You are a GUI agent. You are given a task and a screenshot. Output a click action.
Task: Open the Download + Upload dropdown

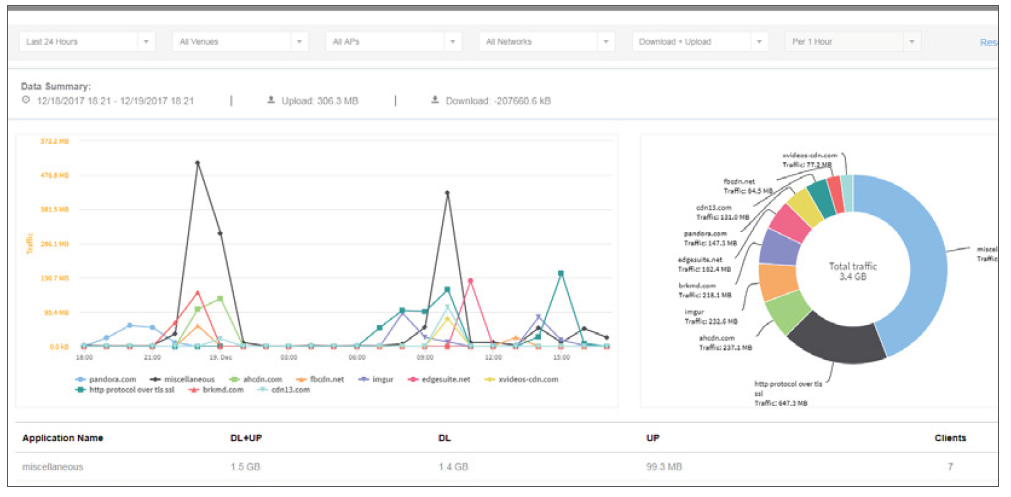(700, 42)
